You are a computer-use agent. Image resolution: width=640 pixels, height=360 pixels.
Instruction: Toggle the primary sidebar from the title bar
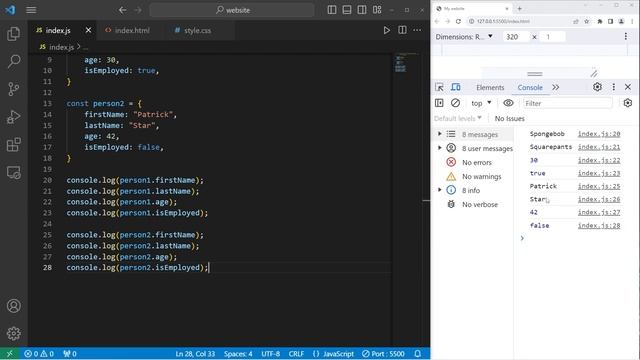pos(332,10)
